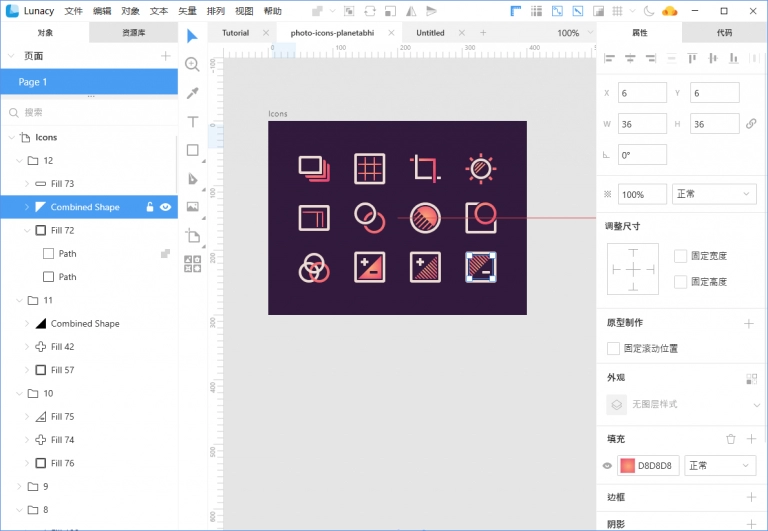Unlock the selected Combined Shape layer
Viewport: 768px width, 531px height.
150,207
